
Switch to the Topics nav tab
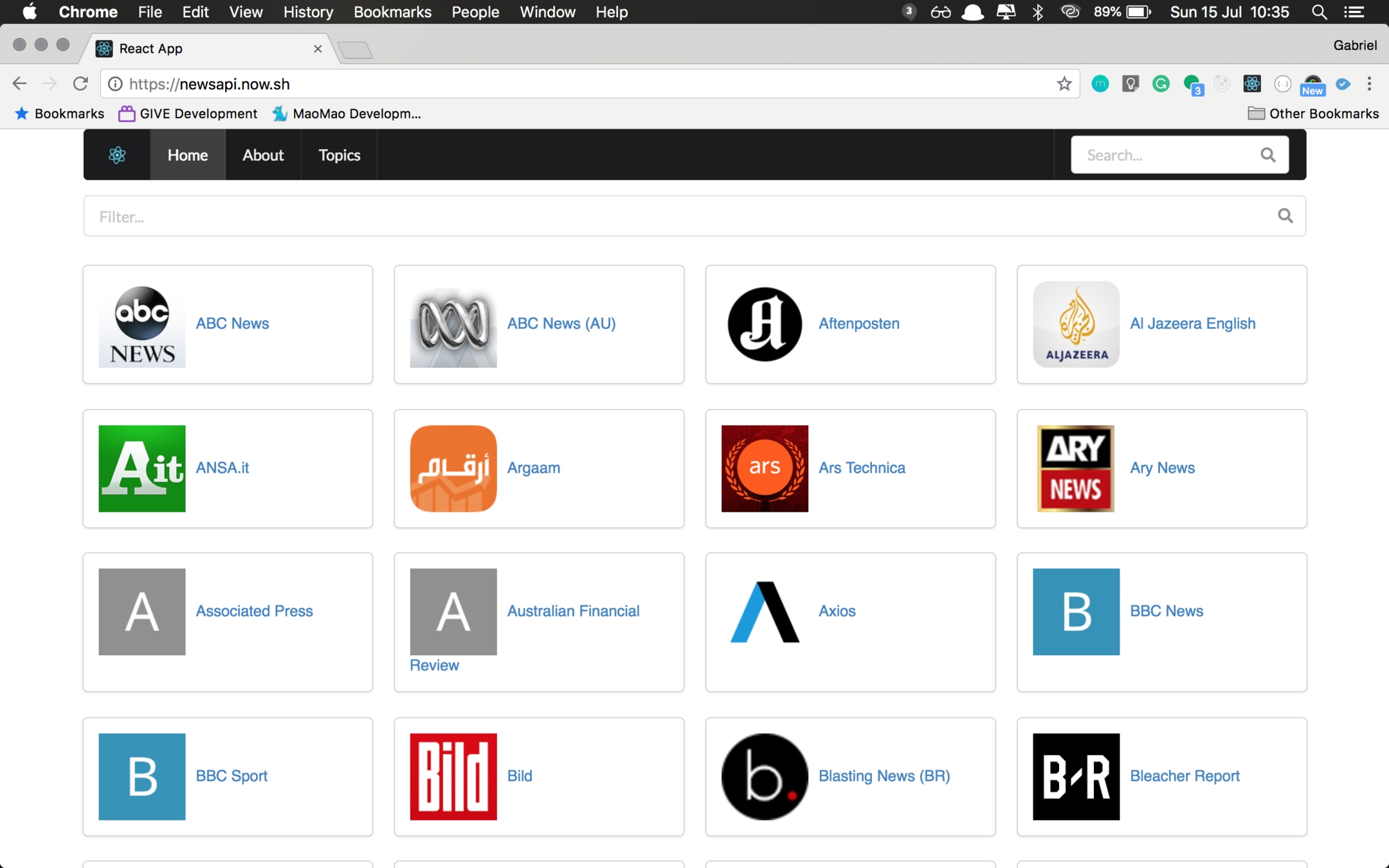tap(339, 155)
